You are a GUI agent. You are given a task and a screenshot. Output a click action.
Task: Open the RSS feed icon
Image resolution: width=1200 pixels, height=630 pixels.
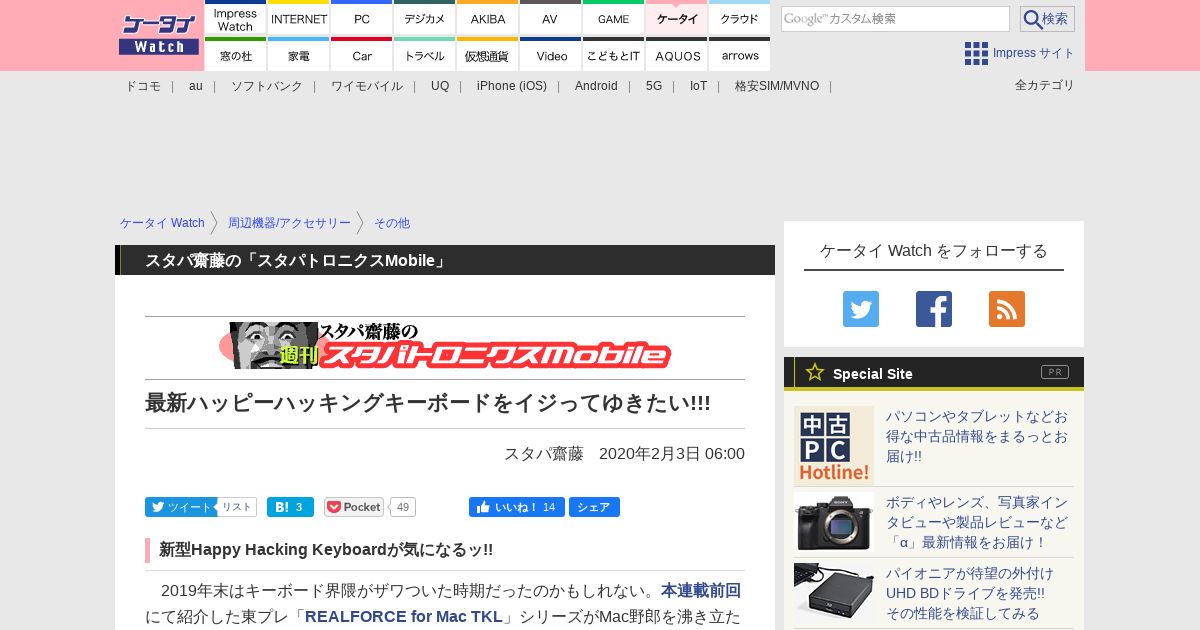point(1007,309)
